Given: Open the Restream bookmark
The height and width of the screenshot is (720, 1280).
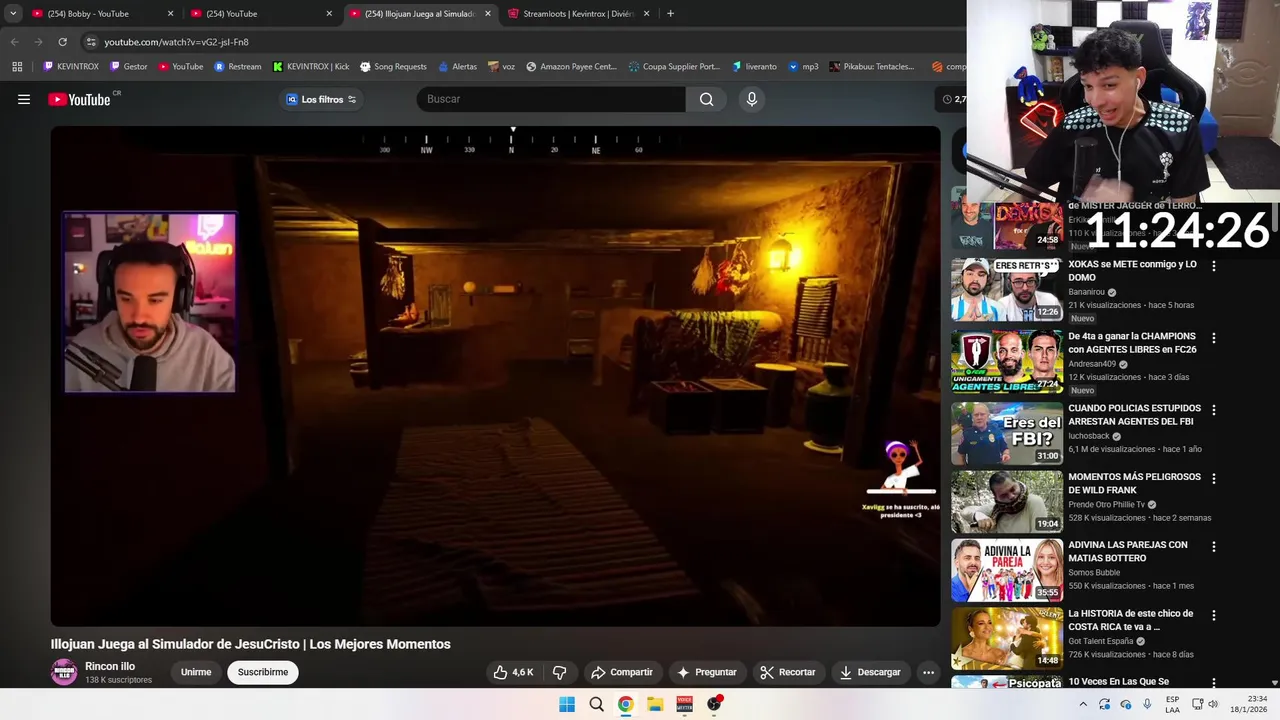Looking at the screenshot, I should (x=238, y=67).
